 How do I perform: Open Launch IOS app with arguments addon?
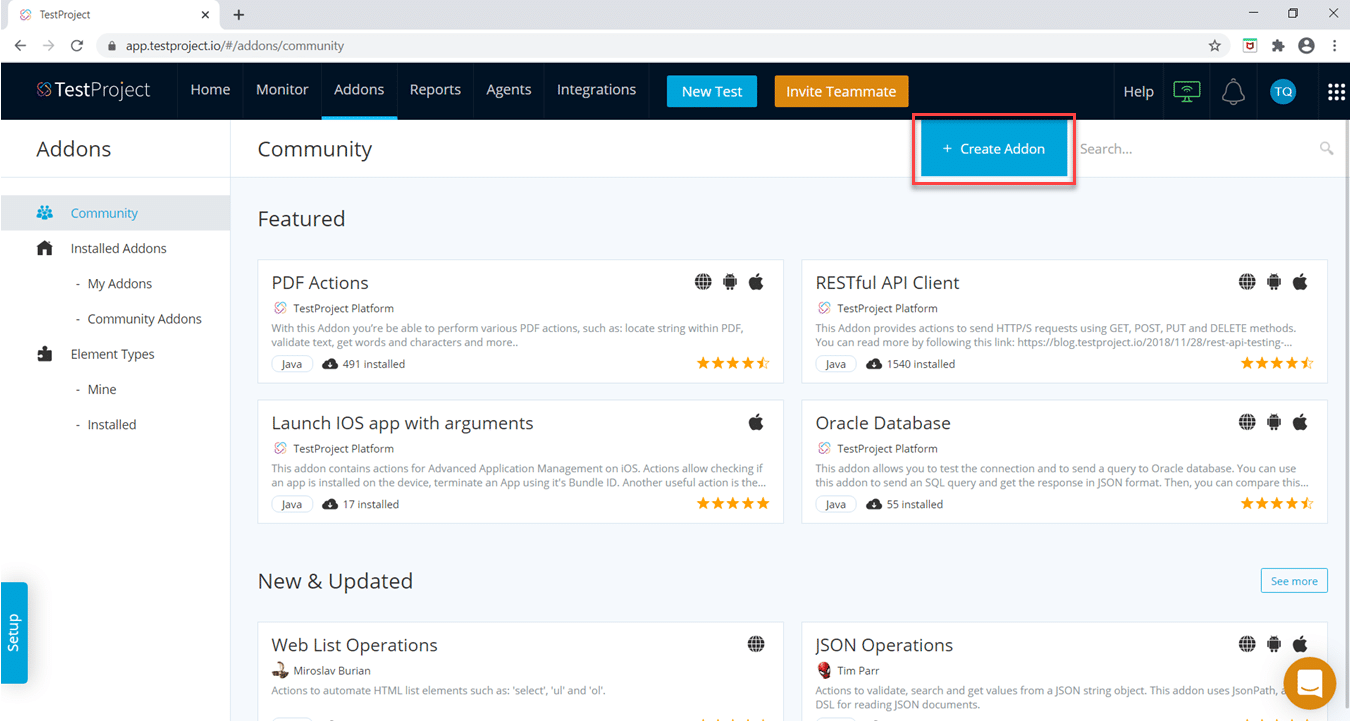pos(402,423)
